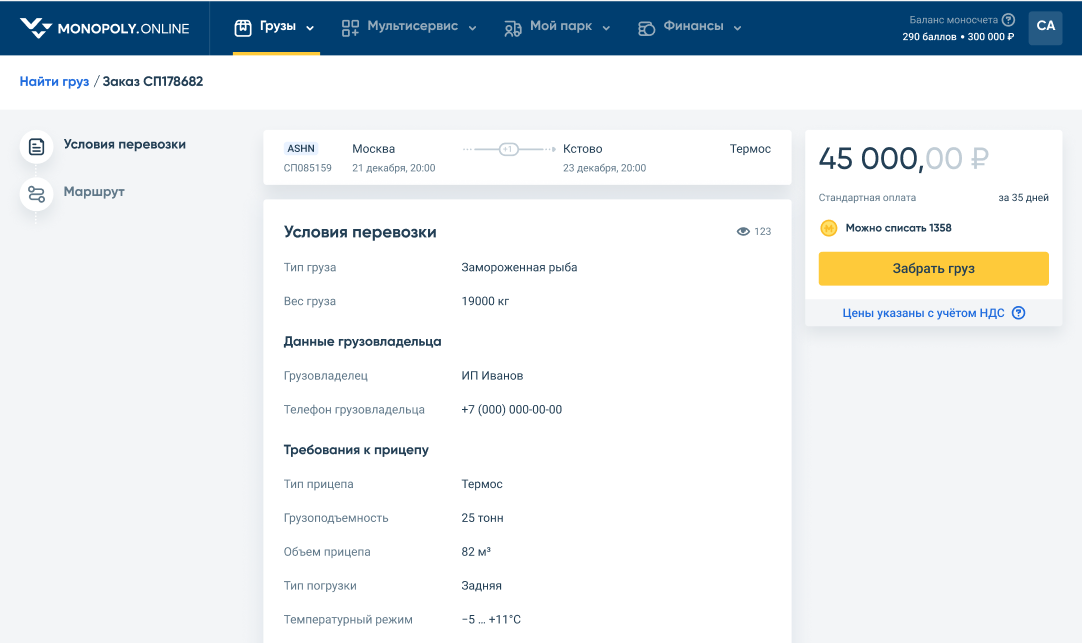This screenshot has height=643, width=1082.
Task: Click the Monopoly.Online logo
Action: pyautogui.click(x=104, y=28)
